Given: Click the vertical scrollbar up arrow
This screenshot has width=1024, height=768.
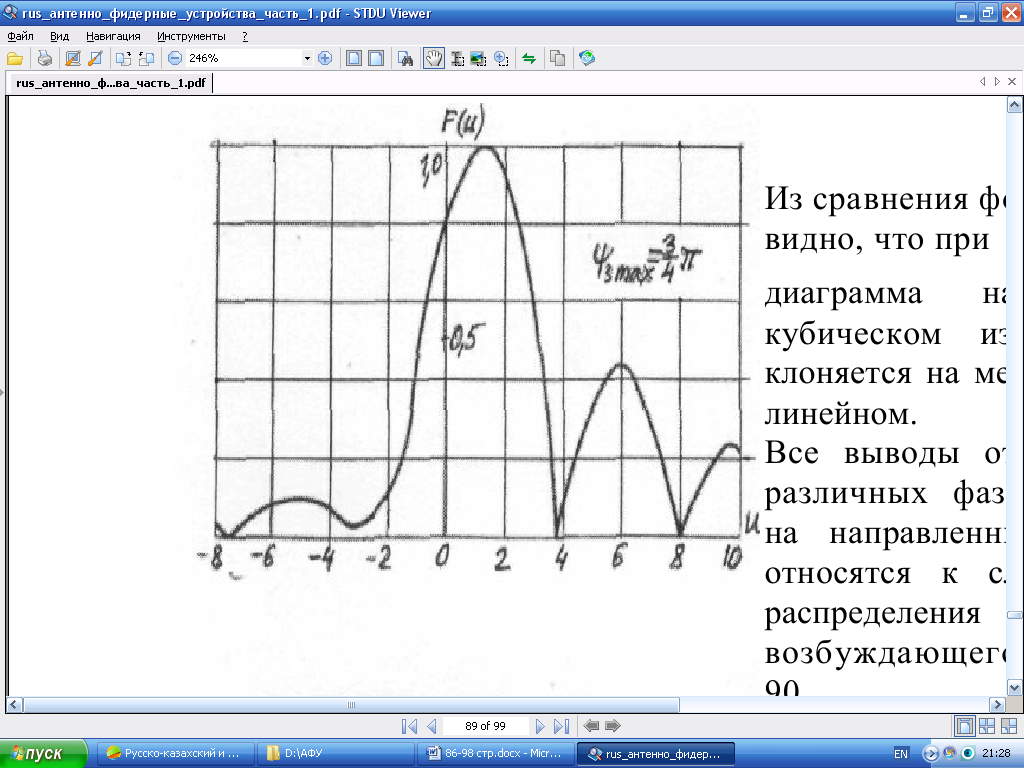Looking at the screenshot, I should (1014, 104).
